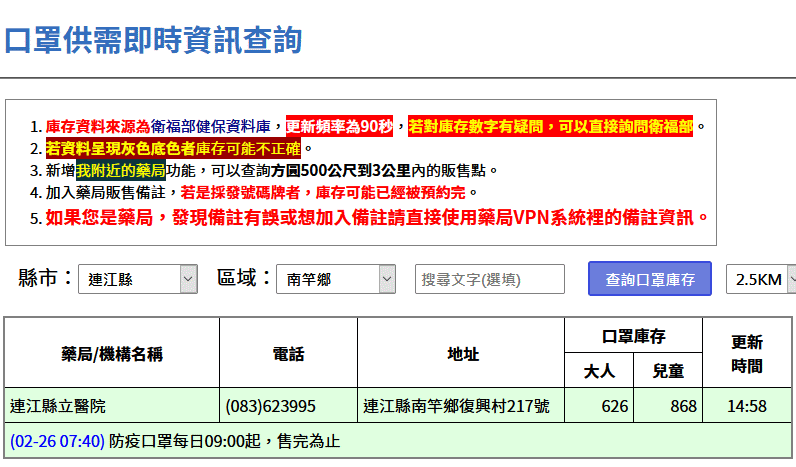This screenshot has width=796, height=467.
Task: Click the note 防疫口罩每日09:00起，售完為止
Action: pos(224,441)
